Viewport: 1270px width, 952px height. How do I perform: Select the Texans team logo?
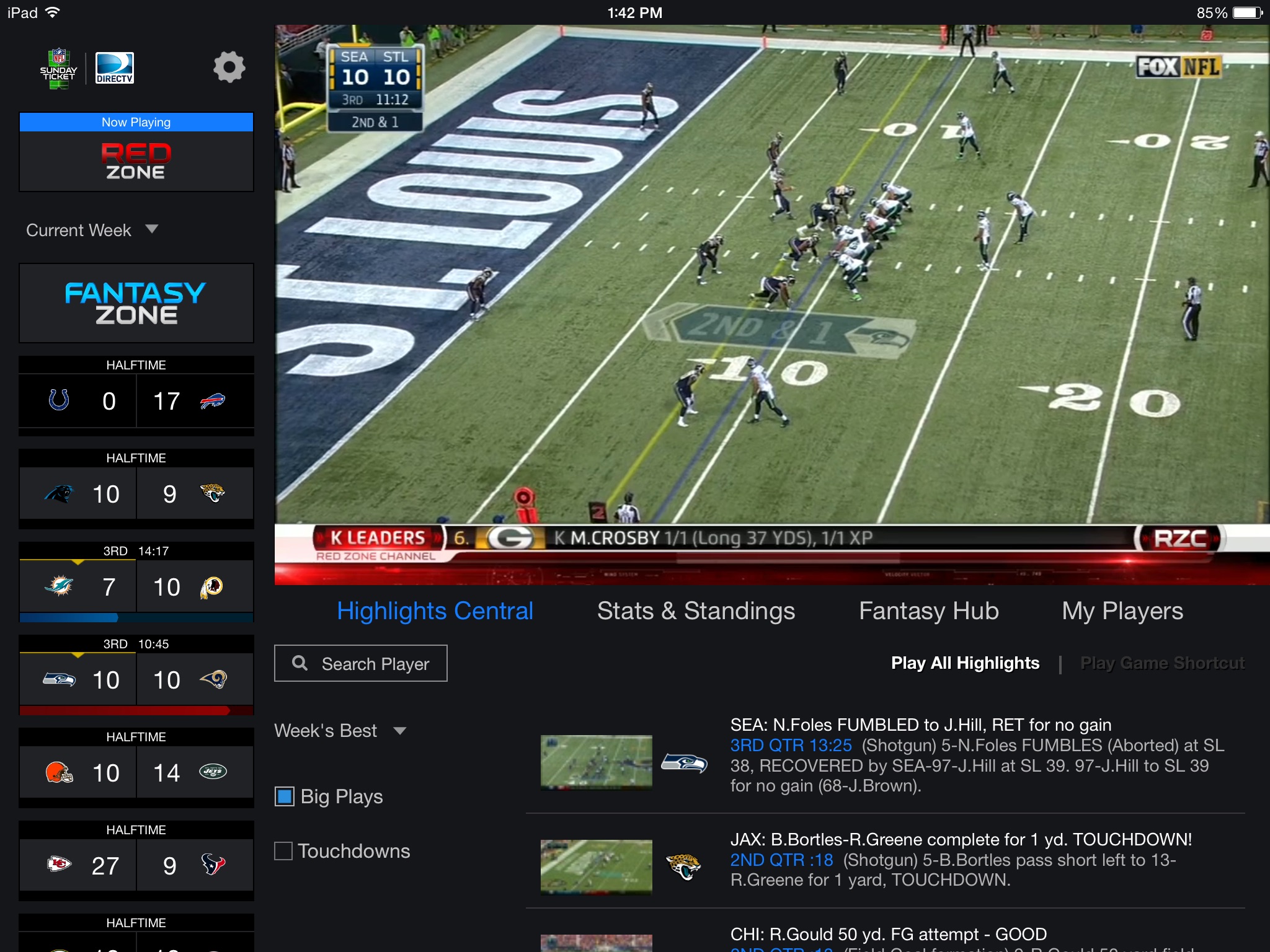[x=213, y=864]
